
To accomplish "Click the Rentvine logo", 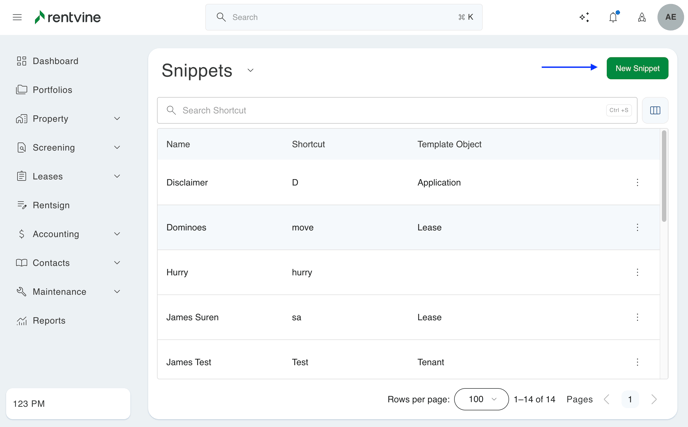I will pyautogui.click(x=67, y=17).
